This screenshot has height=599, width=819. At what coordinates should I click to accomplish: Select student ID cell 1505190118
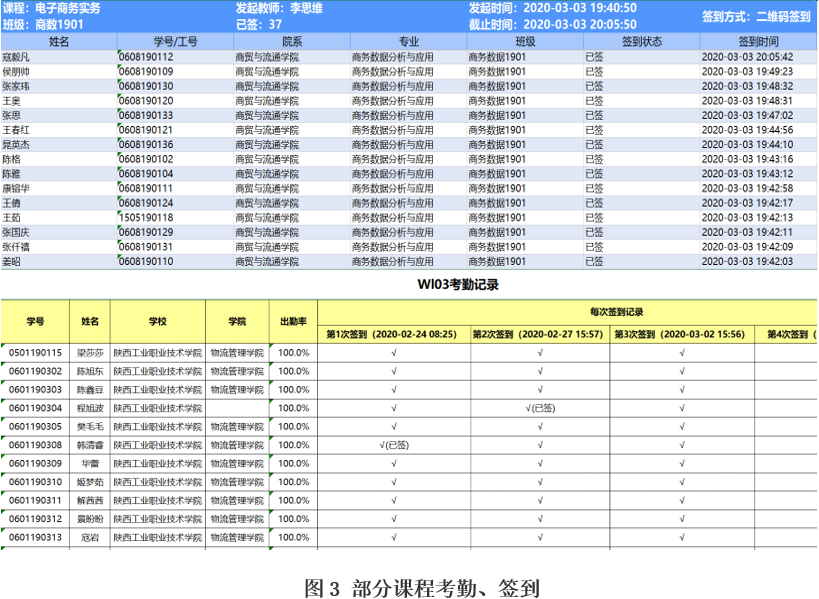click(146, 217)
